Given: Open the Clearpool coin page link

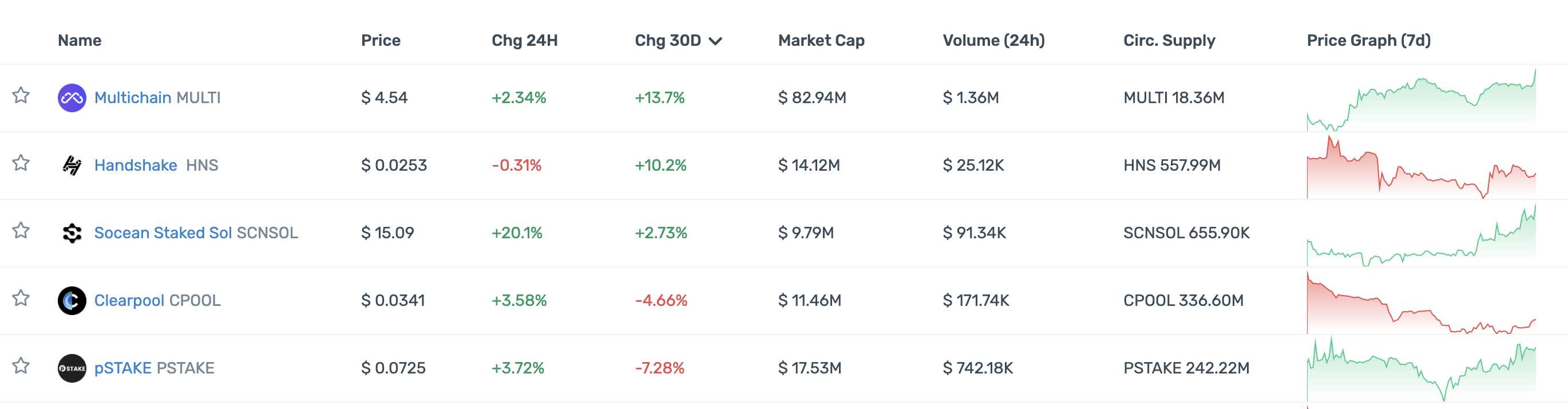Looking at the screenshot, I should 129,301.
